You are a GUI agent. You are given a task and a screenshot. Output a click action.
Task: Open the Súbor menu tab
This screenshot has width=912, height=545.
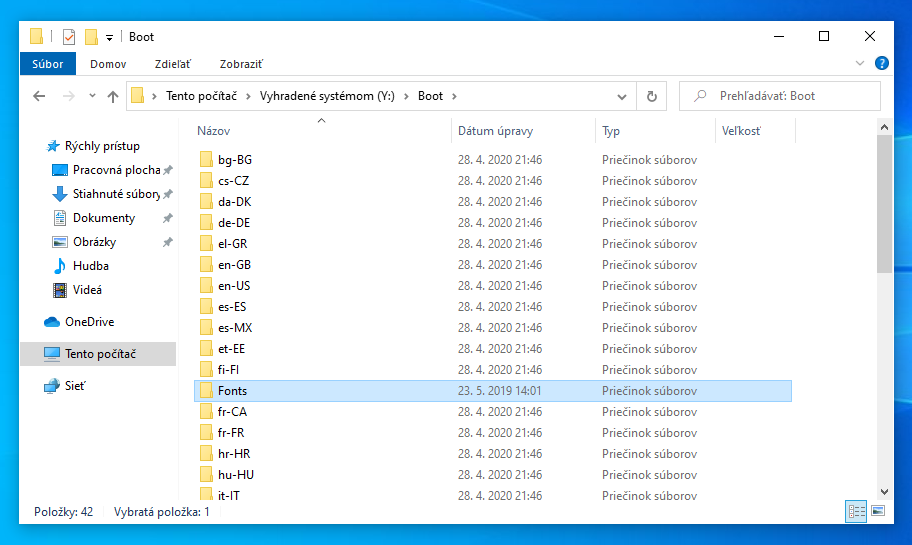47,64
